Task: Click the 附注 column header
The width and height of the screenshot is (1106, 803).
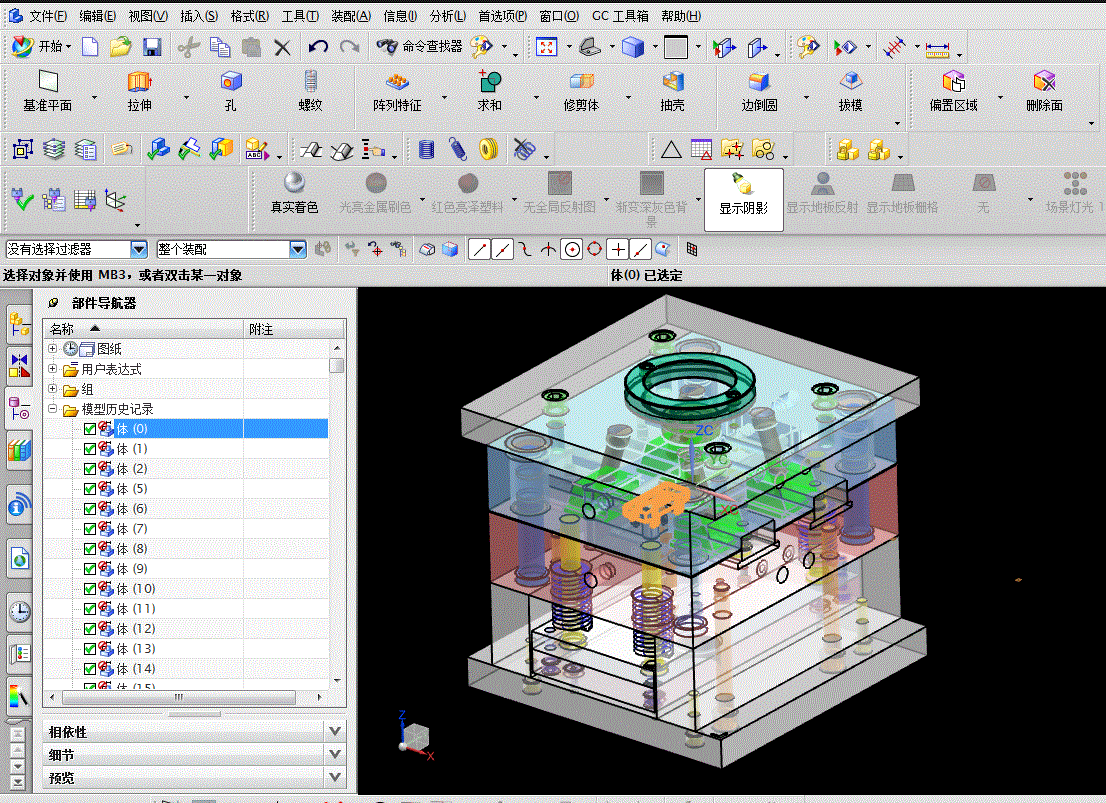Action: [294, 329]
